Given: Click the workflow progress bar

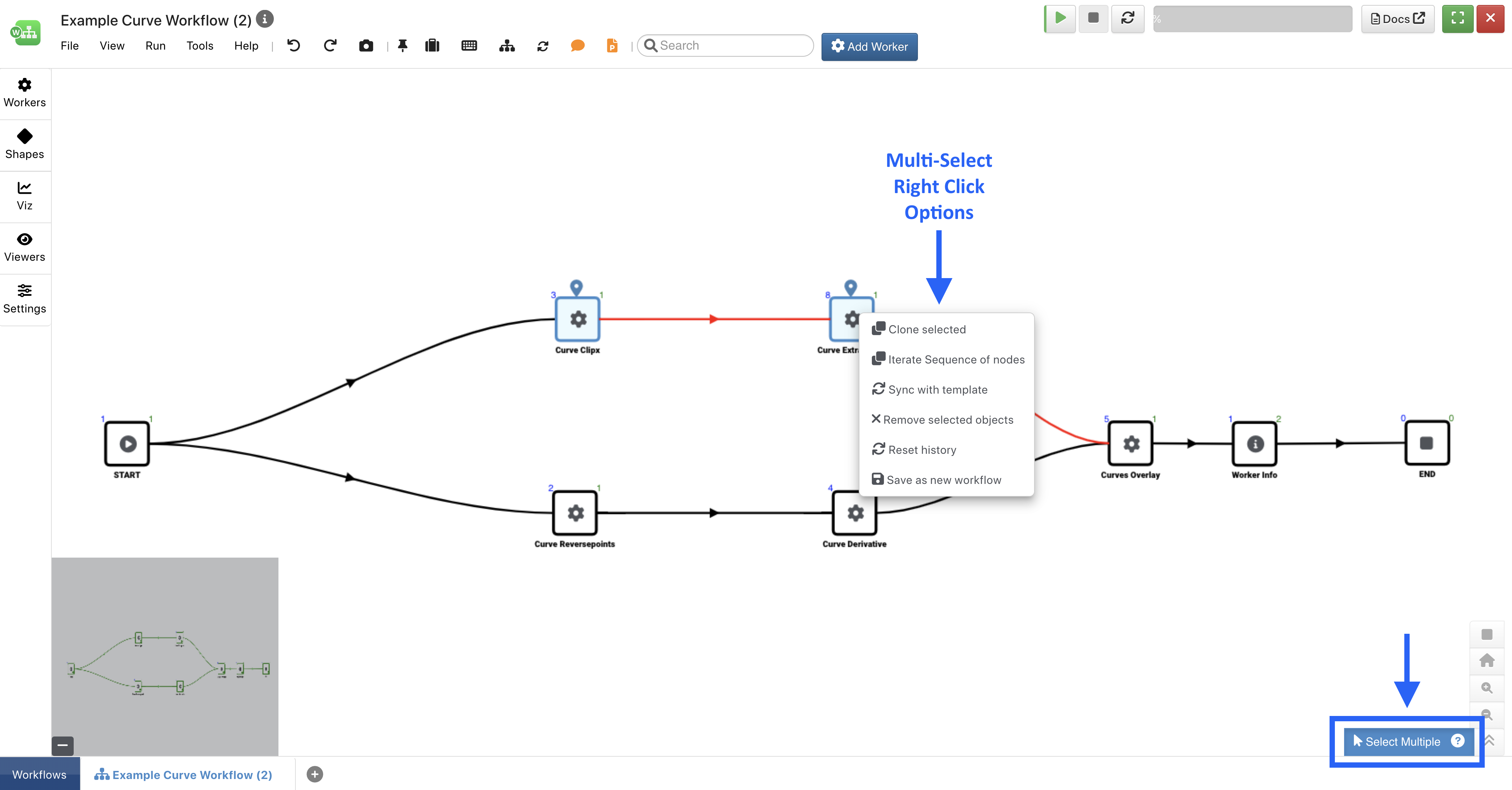Looking at the screenshot, I should (1252, 19).
